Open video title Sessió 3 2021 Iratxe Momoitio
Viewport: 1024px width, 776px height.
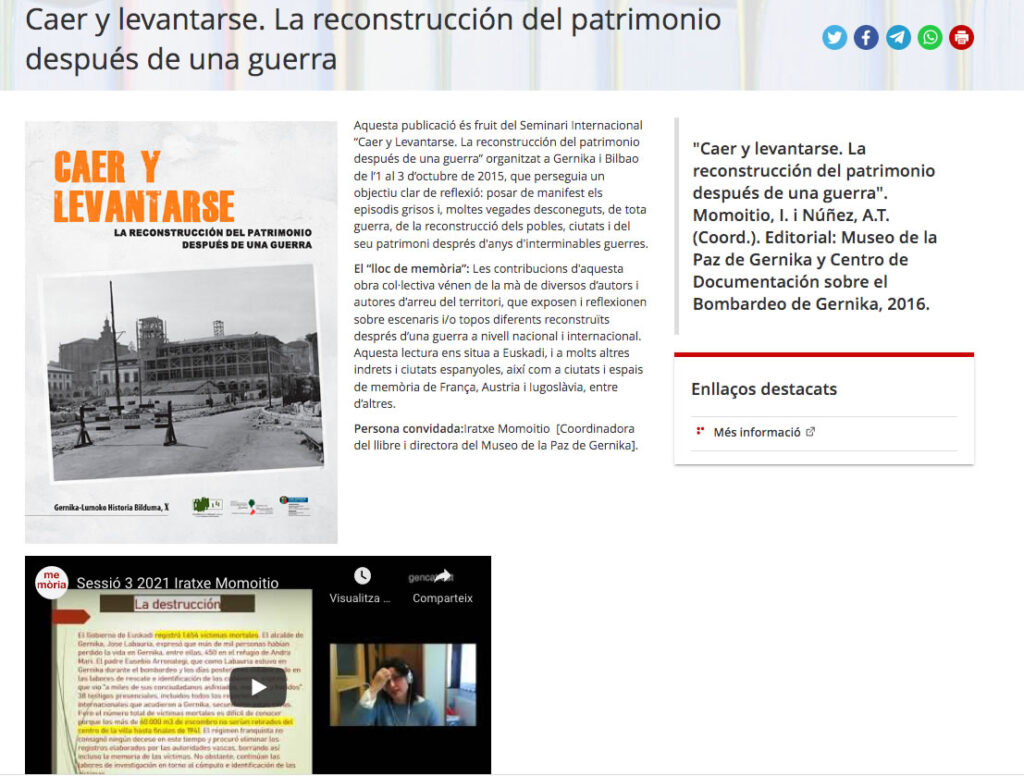pyautogui.click(x=178, y=583)
